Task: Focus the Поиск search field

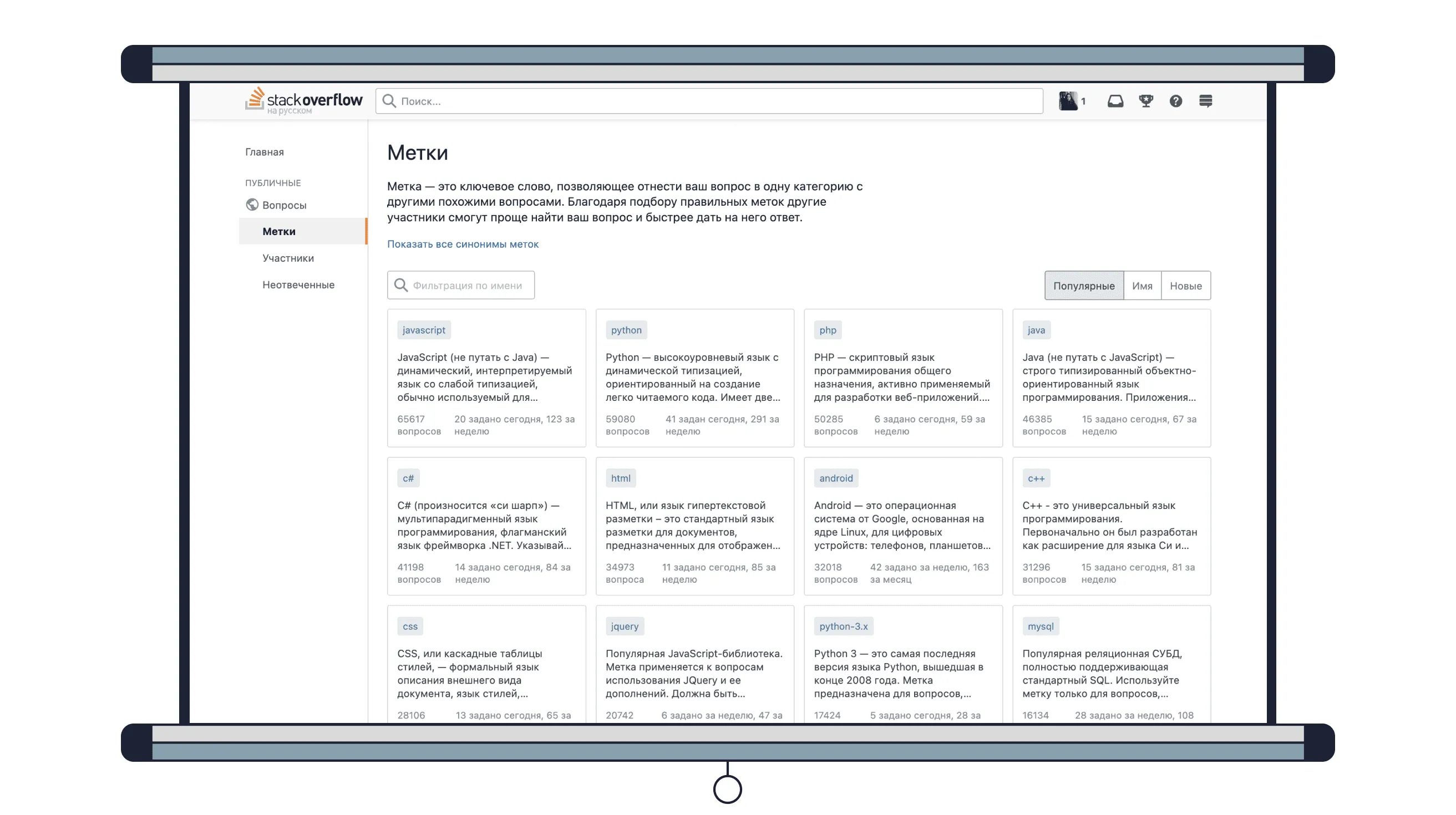Action: pyautogui.click(x=709, y=101)
